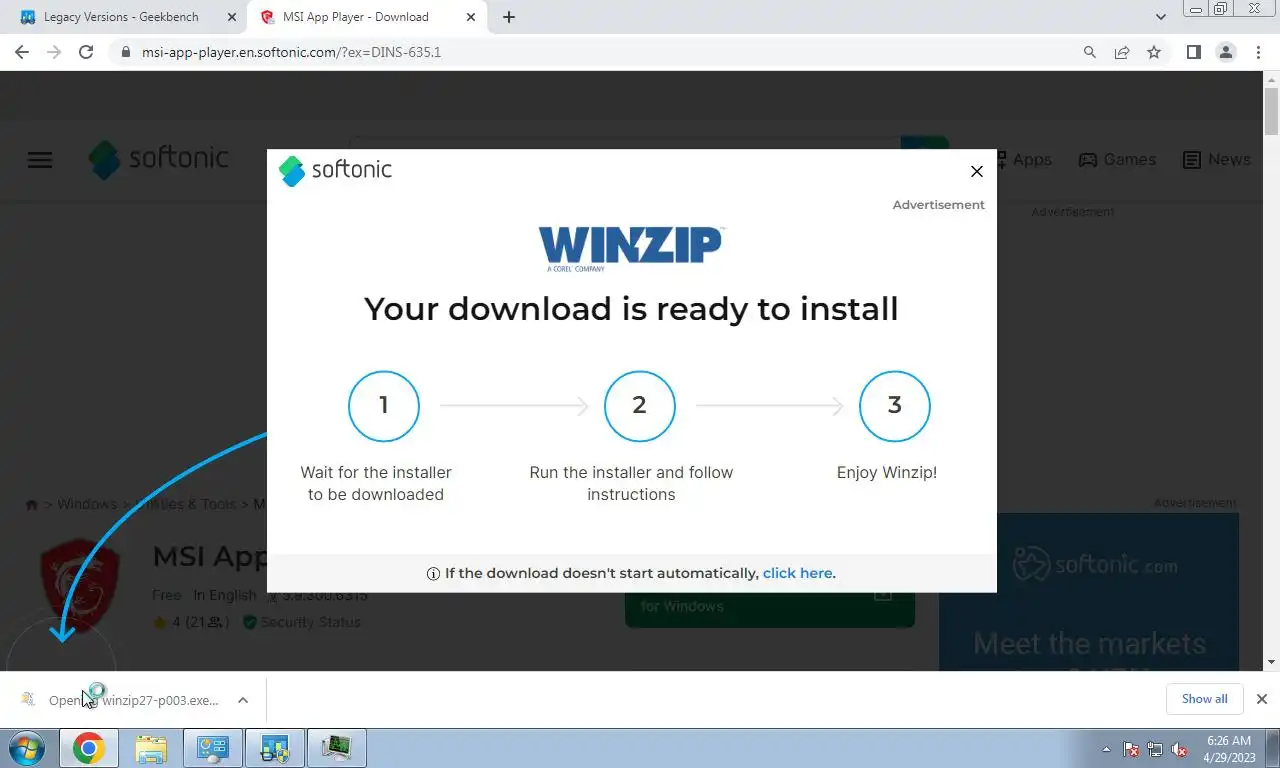
Task: Click the Chrome taskbar icon
Action: coord(89,748)
